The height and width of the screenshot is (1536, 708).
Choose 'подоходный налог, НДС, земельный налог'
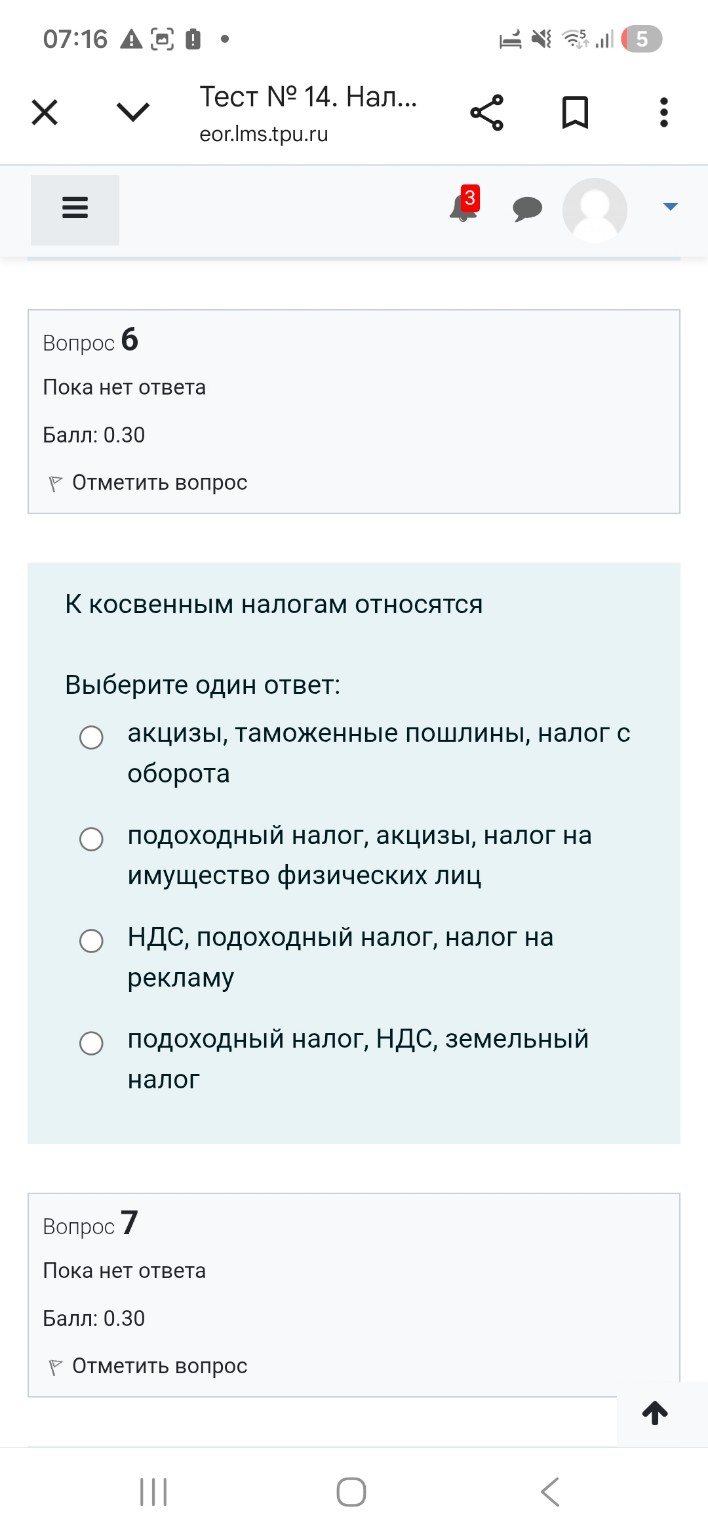[x=91, y=1043]
